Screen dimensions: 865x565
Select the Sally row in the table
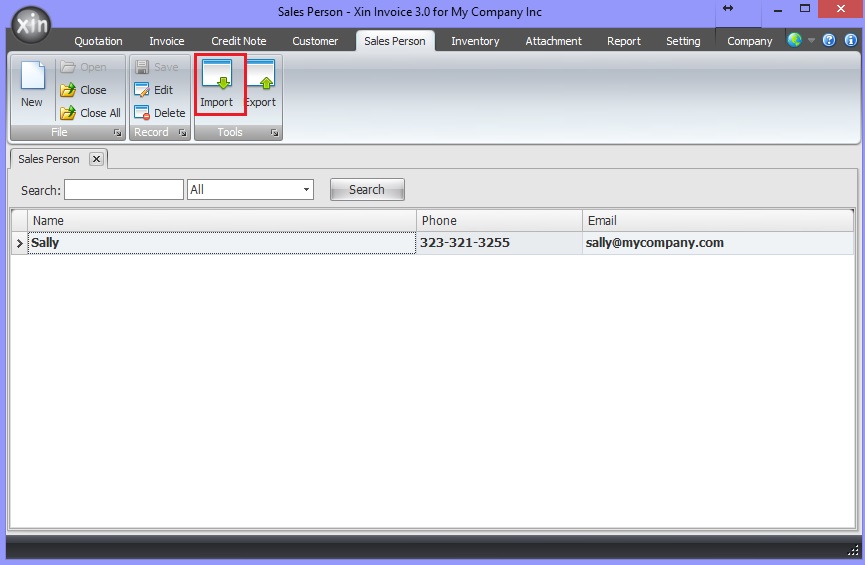(220, 243)
